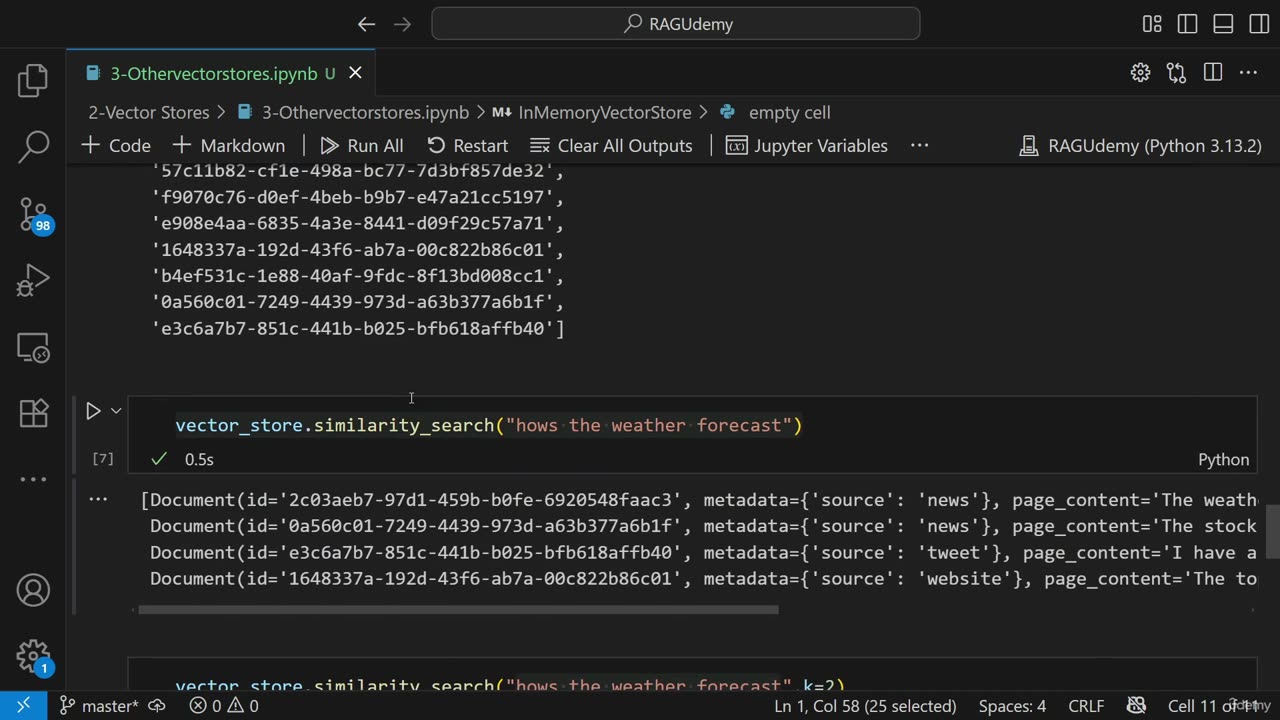Open the Search view in activity bar
Image resolution: width=1280 pixels, height=720 pixels.
[x=33, y=147]
